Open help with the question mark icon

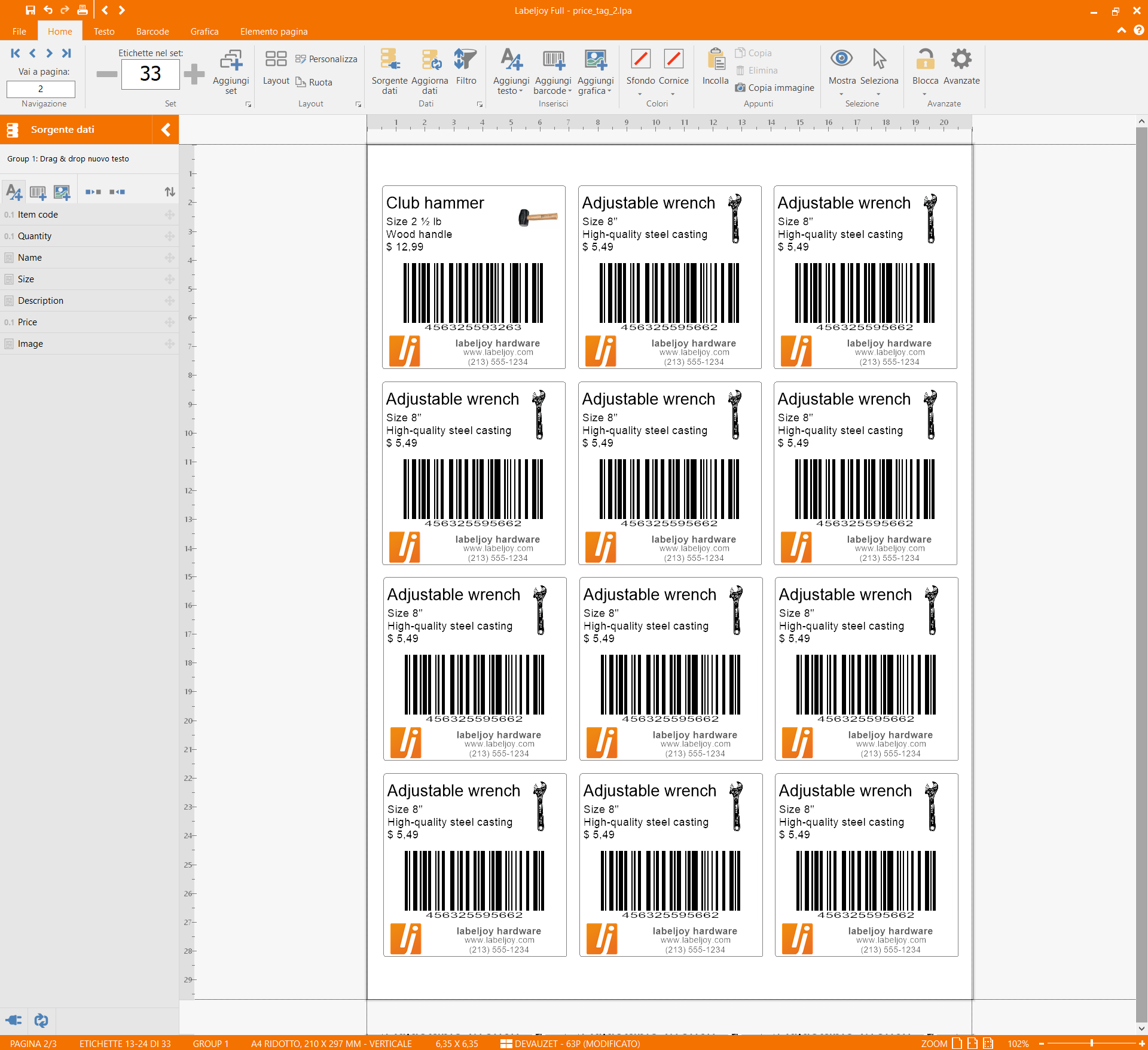[x=1138, y=30]
